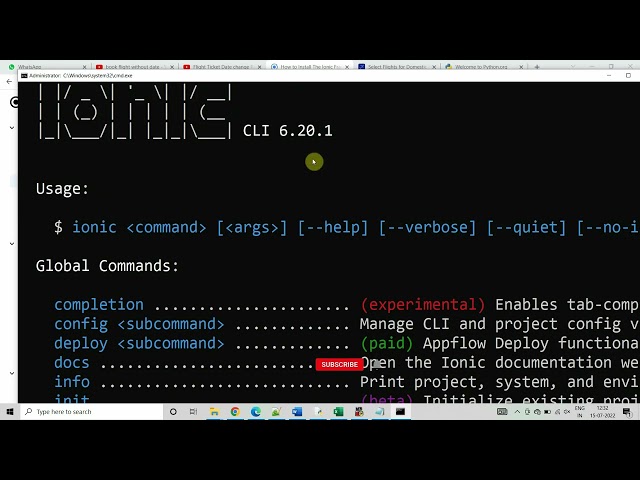Maximize the Administrator cmd window

click(x=628, y=76)
